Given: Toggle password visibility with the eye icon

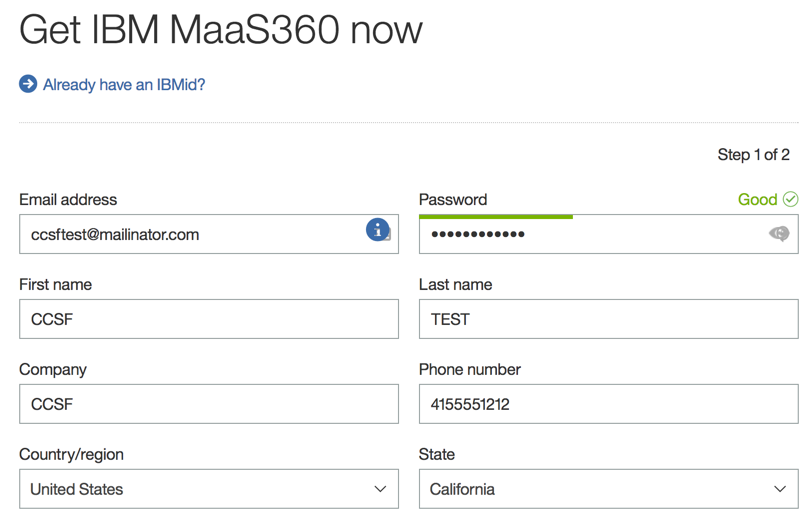Looking at the screenshot, I should 778,234.
